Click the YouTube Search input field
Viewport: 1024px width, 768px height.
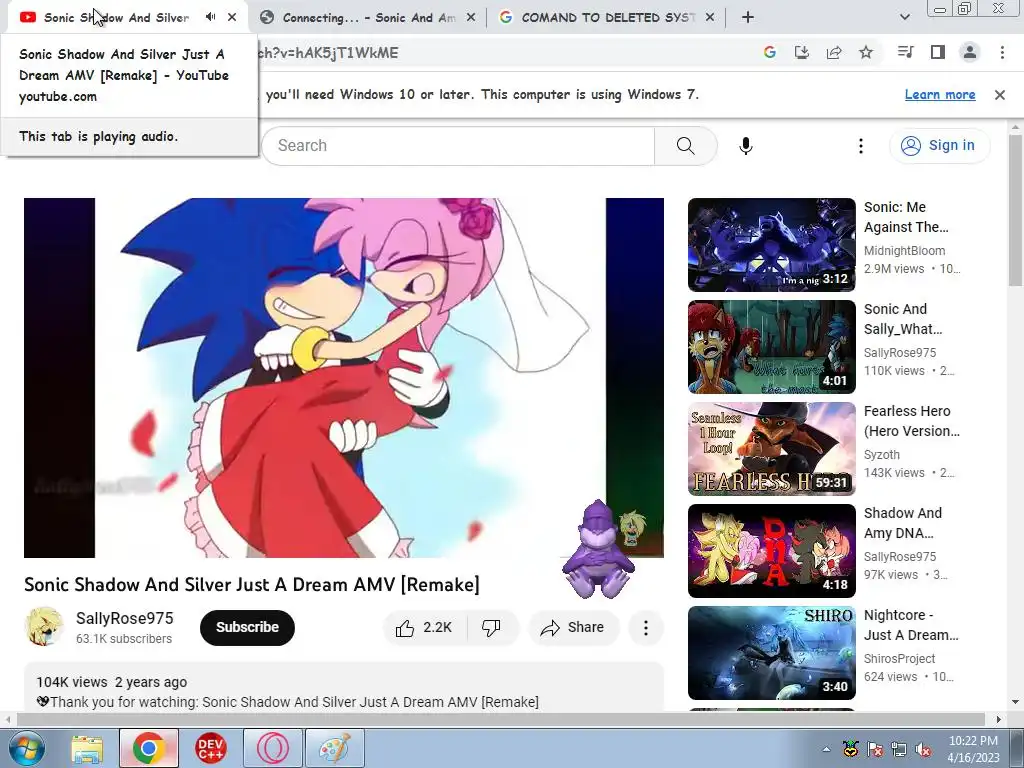(458, 146)
